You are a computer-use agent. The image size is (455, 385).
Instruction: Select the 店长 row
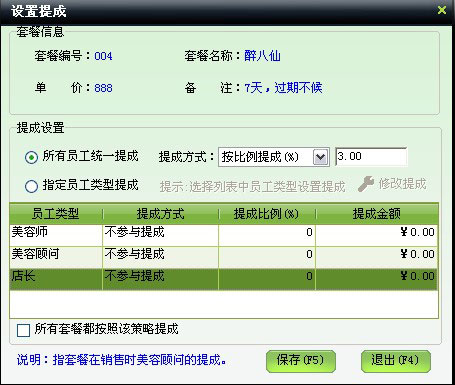pos(223,276)
